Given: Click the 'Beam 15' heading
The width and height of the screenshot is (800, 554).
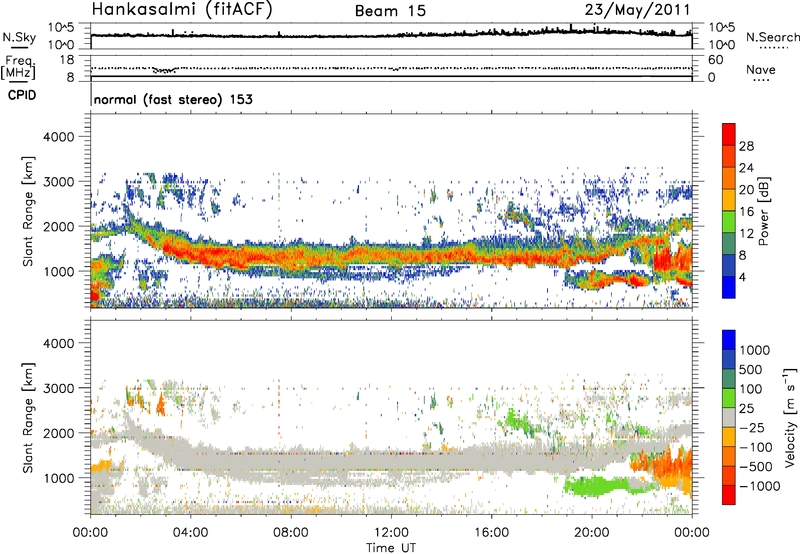Looking at the screenshot, I should click(x=390, y=11).
